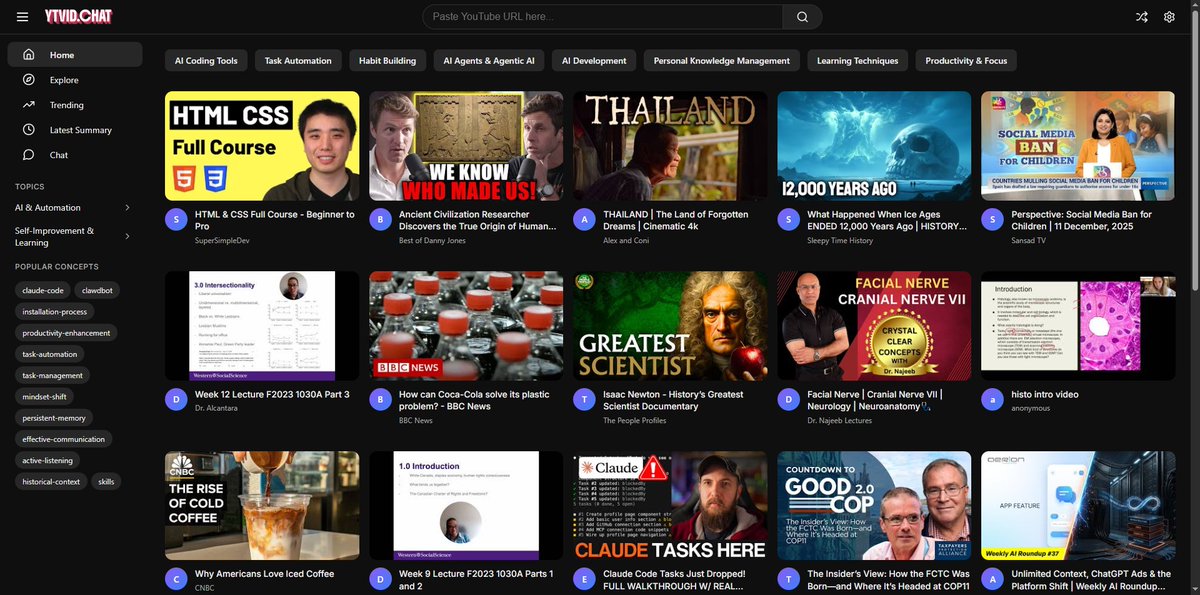Select the Productivity & Focus chip

[966, 60]
